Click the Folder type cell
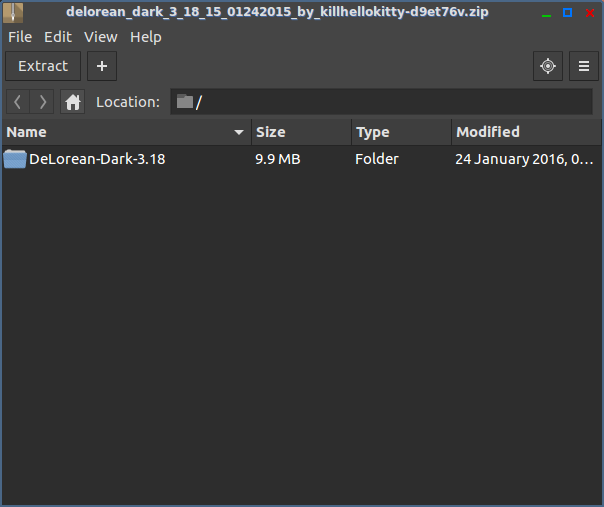 point(377,159)
